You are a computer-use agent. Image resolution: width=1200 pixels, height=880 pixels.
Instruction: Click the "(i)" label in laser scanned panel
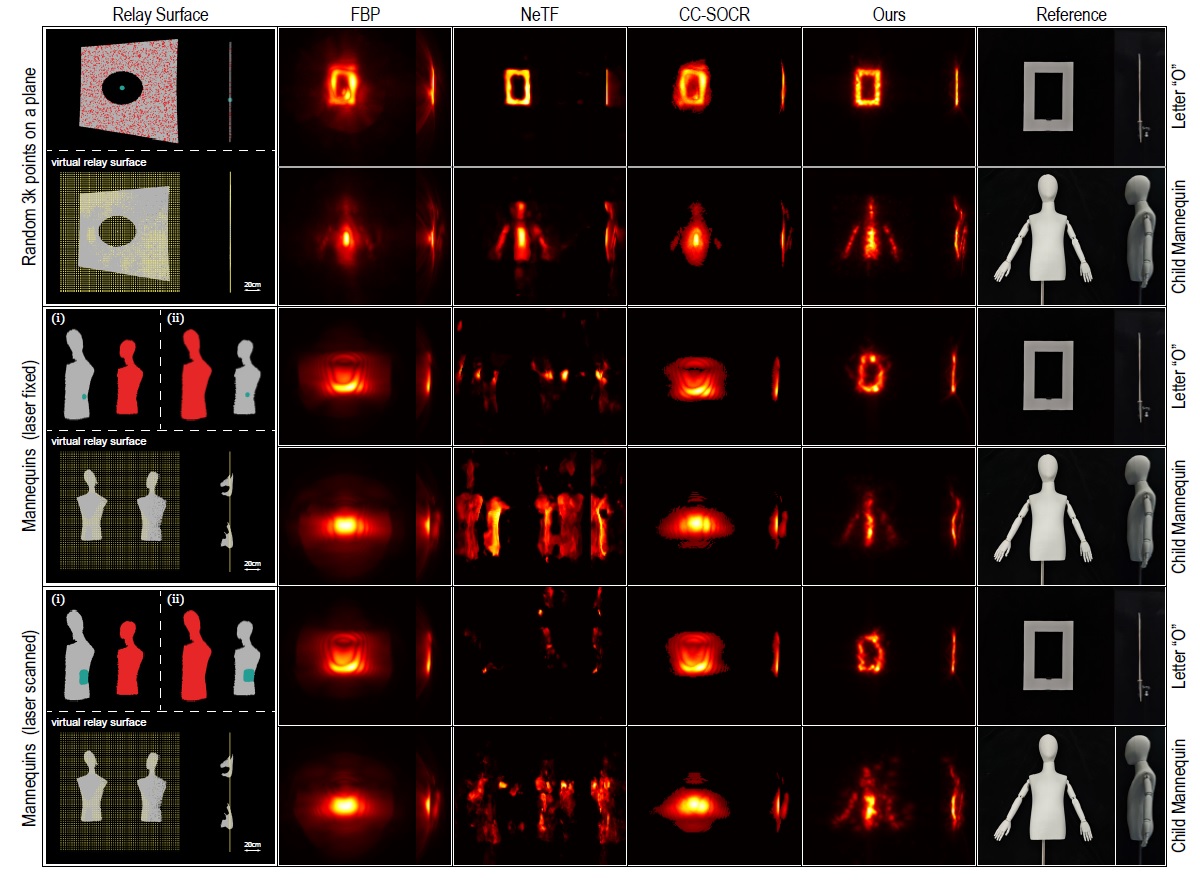tap(58, 600)
